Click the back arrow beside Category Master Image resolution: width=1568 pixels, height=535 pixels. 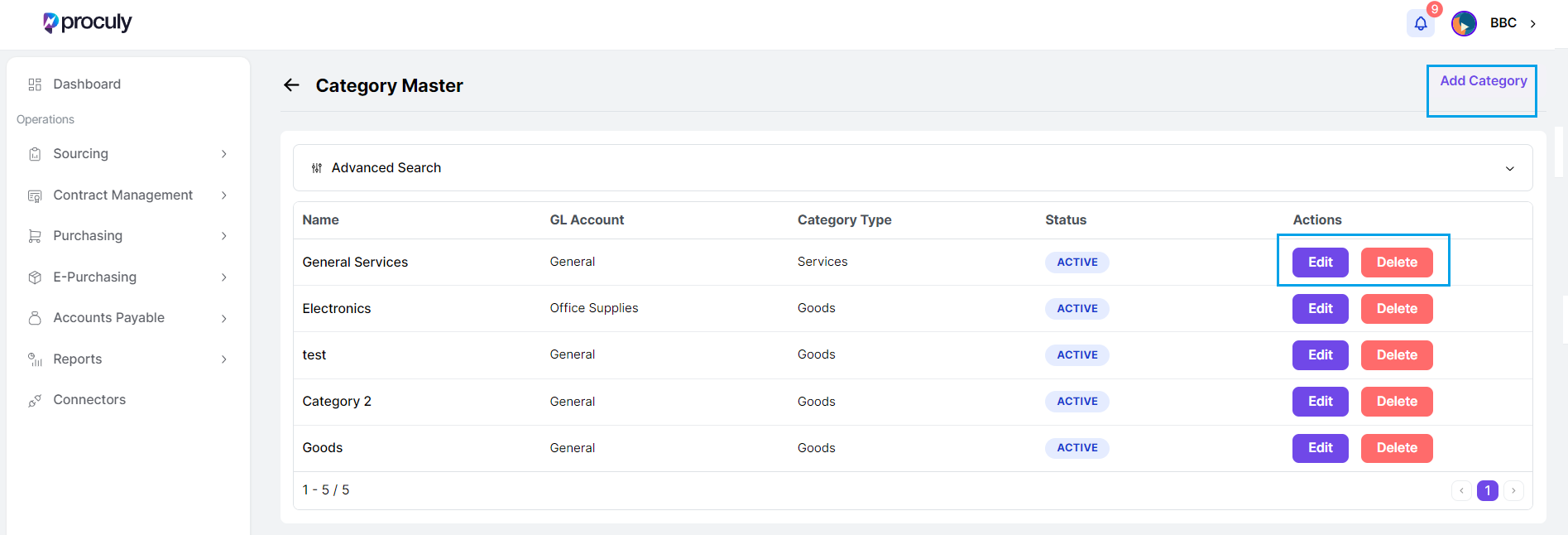point(291,85)
